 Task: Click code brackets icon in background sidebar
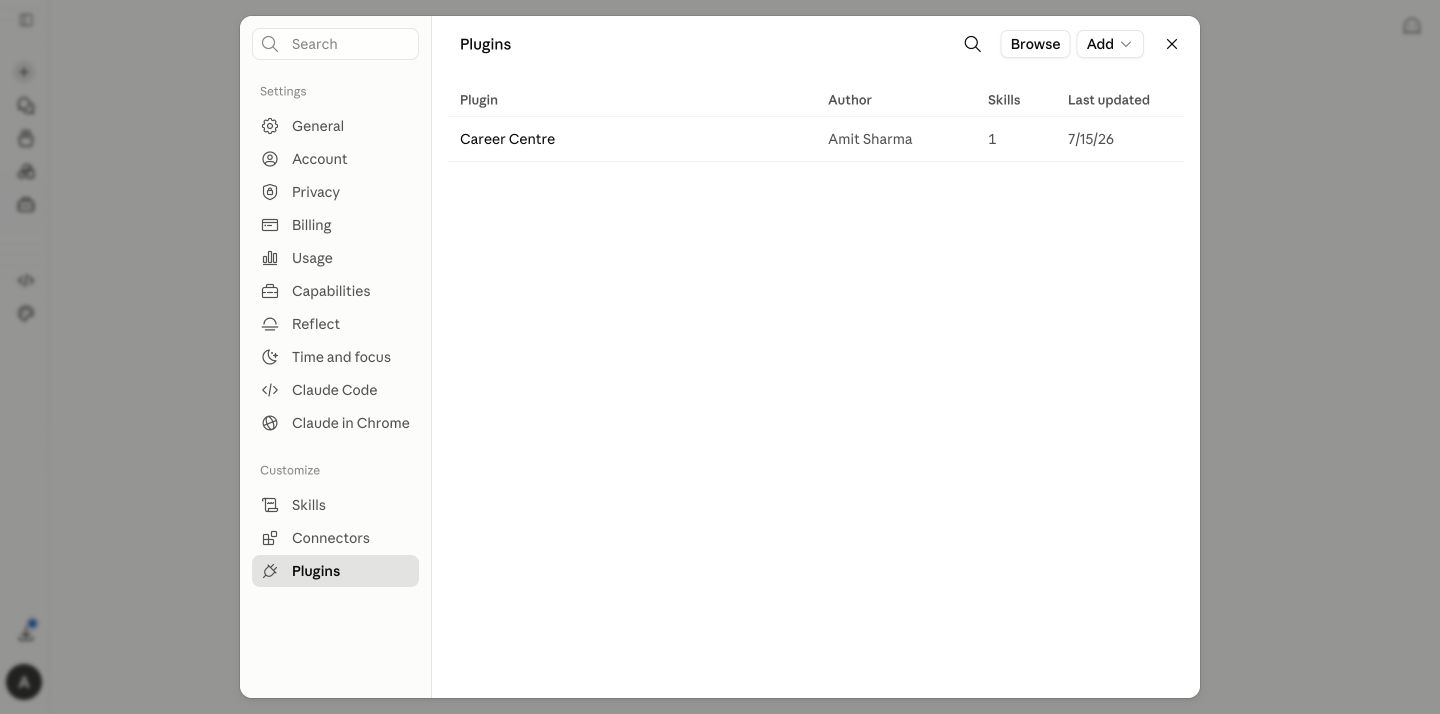point(26,280)
